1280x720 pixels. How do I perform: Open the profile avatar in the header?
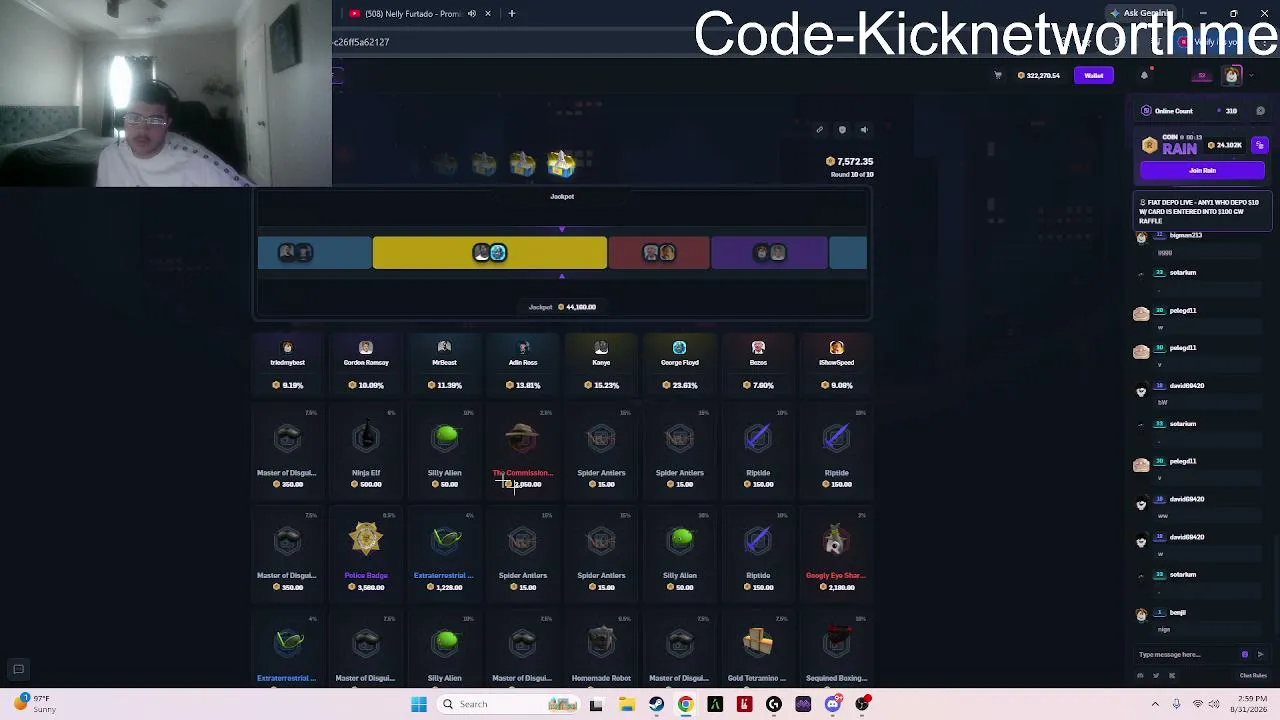pos(1232,76)
